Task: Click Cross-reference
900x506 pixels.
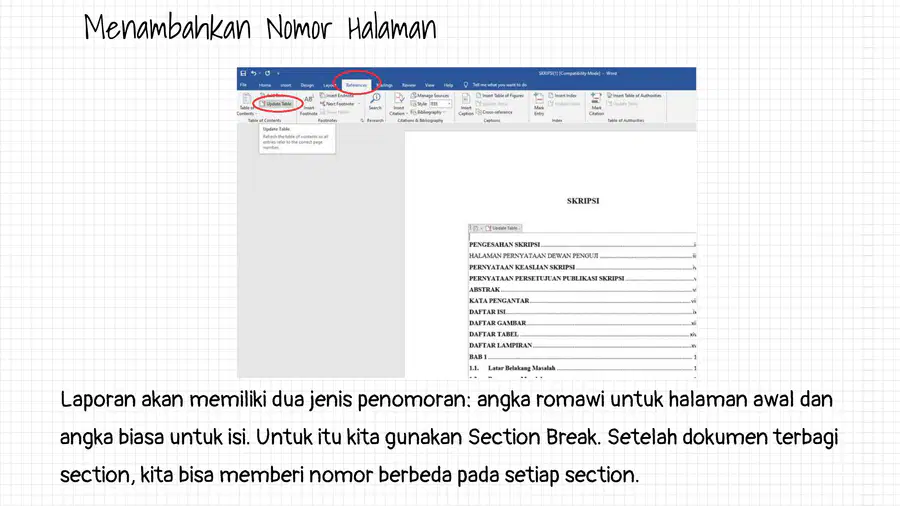Action: click(x=494, y=112)
